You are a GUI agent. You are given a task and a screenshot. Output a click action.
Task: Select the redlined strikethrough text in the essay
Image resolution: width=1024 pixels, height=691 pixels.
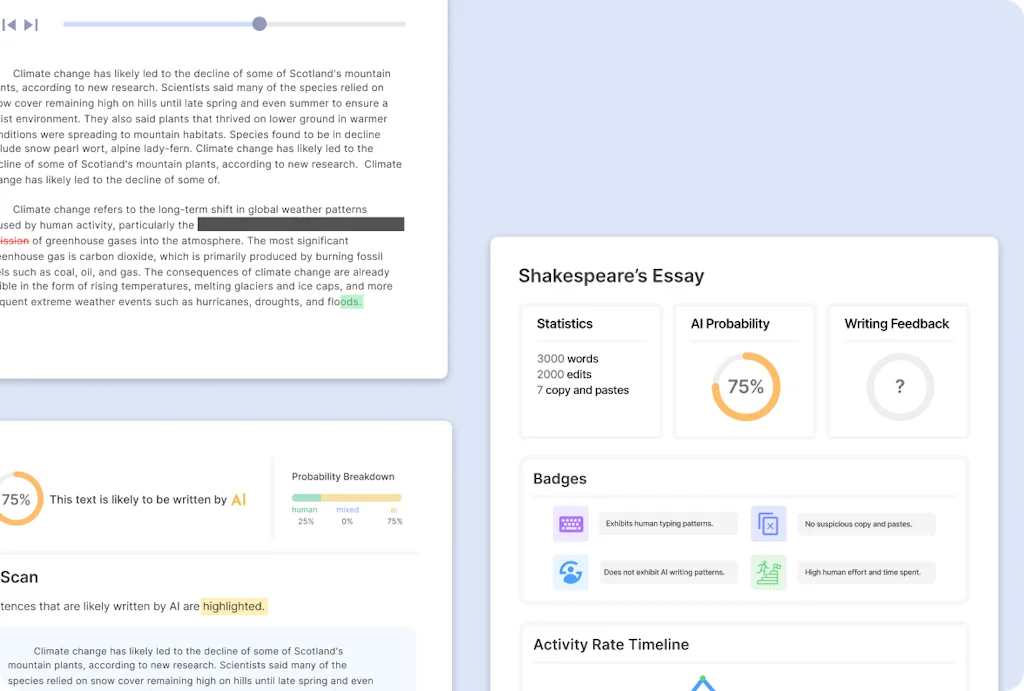14,240
